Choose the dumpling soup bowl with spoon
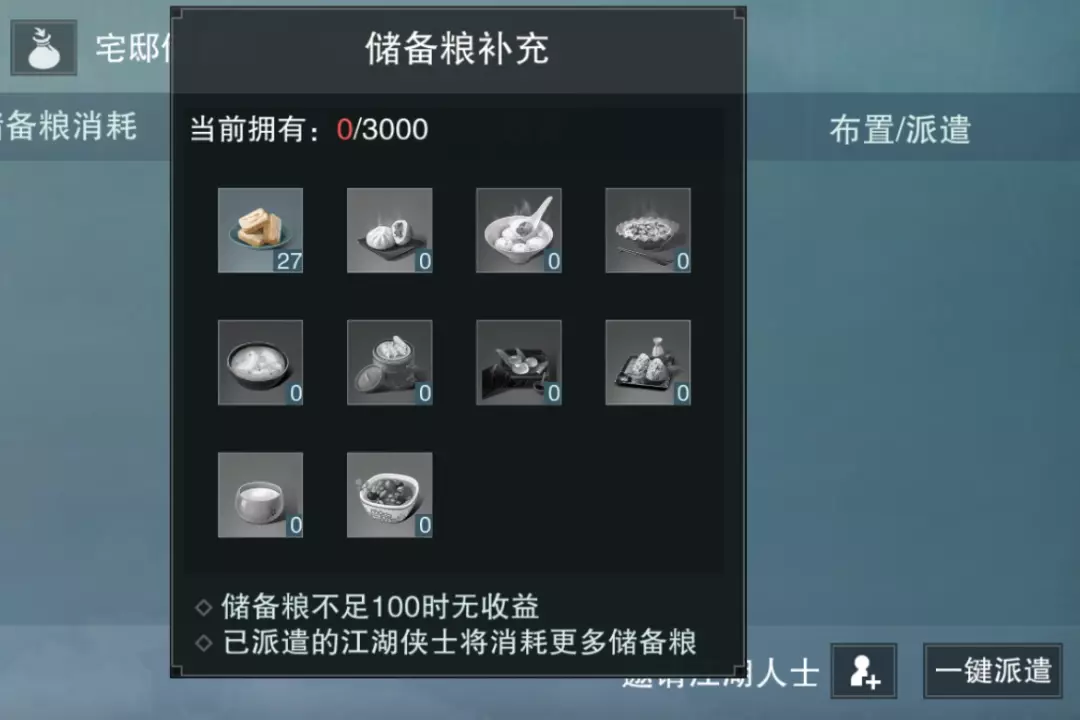The width and height of the screenshot is (1080, 720). point(519,230)
